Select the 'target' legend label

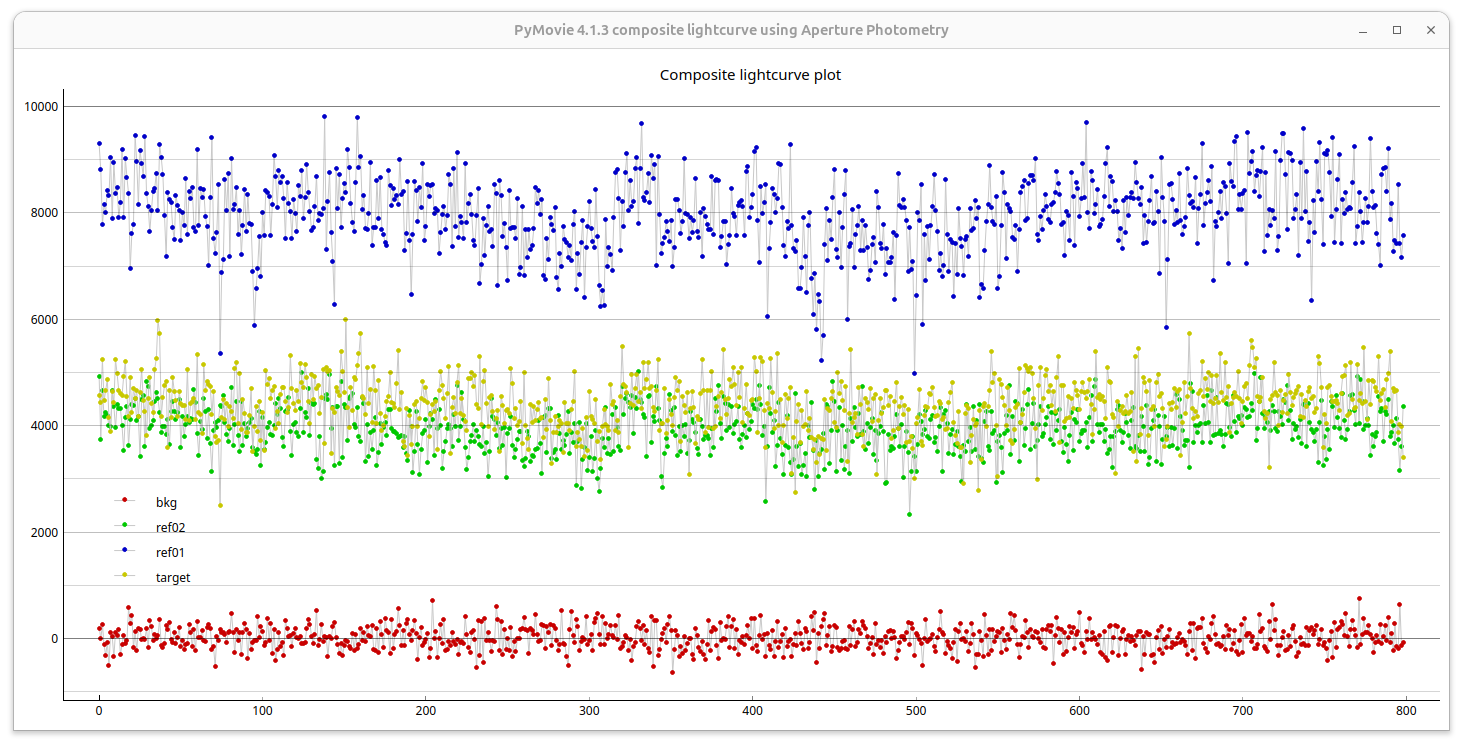tap(173, 578)
